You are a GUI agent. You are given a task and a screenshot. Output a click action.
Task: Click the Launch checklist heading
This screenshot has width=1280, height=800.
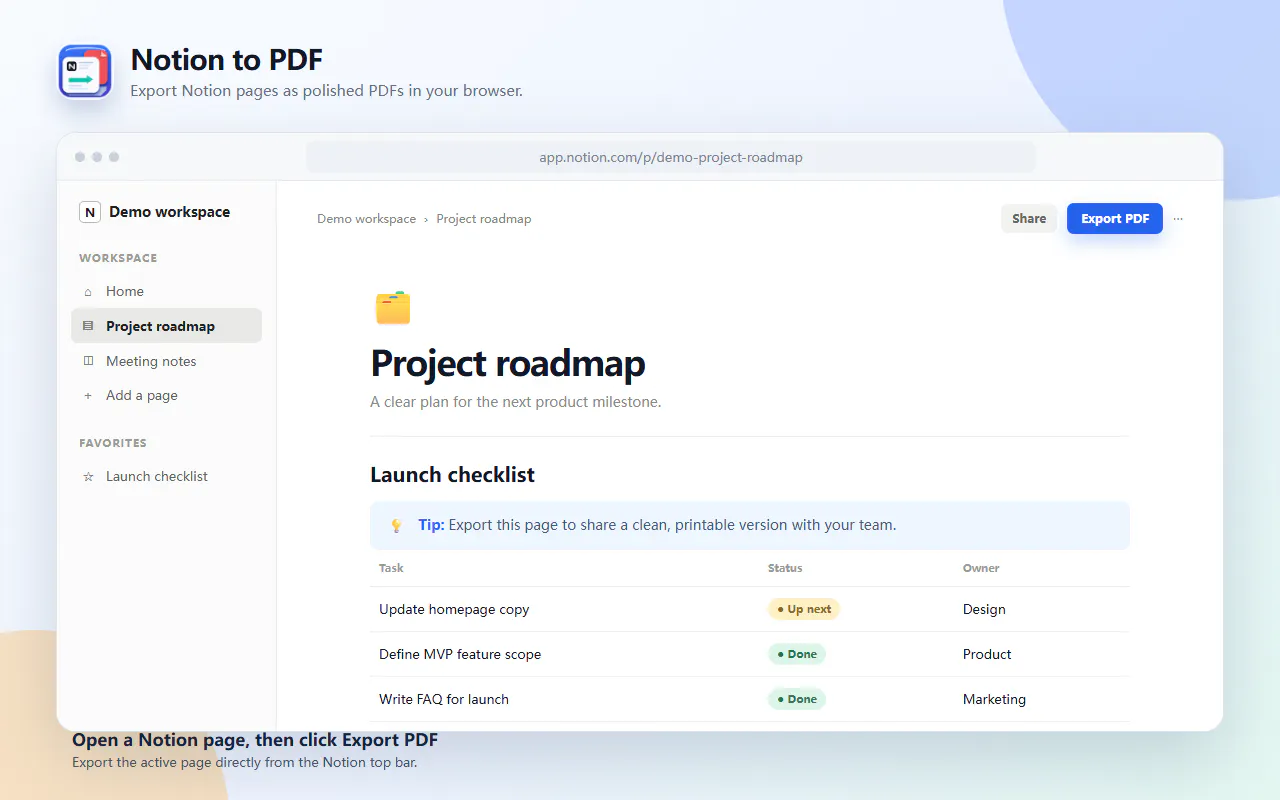[x=452, y=475]
